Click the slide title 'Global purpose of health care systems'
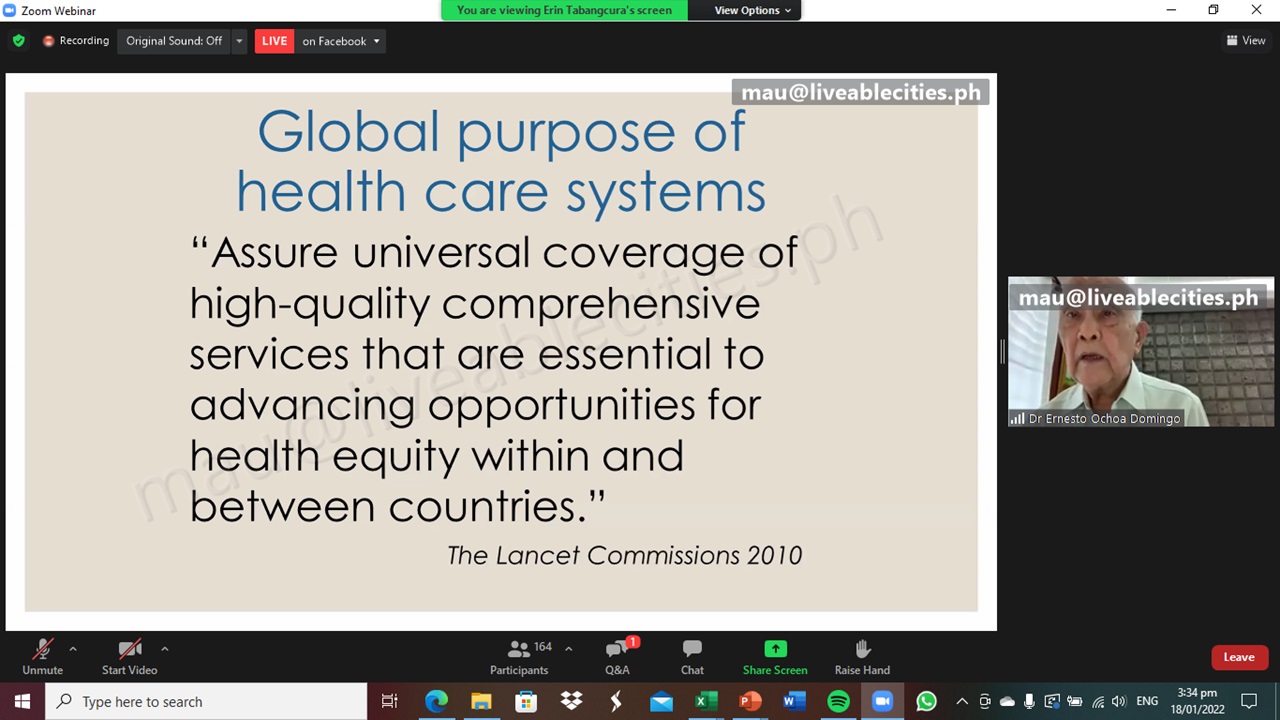The image size is (1280, 720). [501, 161]
